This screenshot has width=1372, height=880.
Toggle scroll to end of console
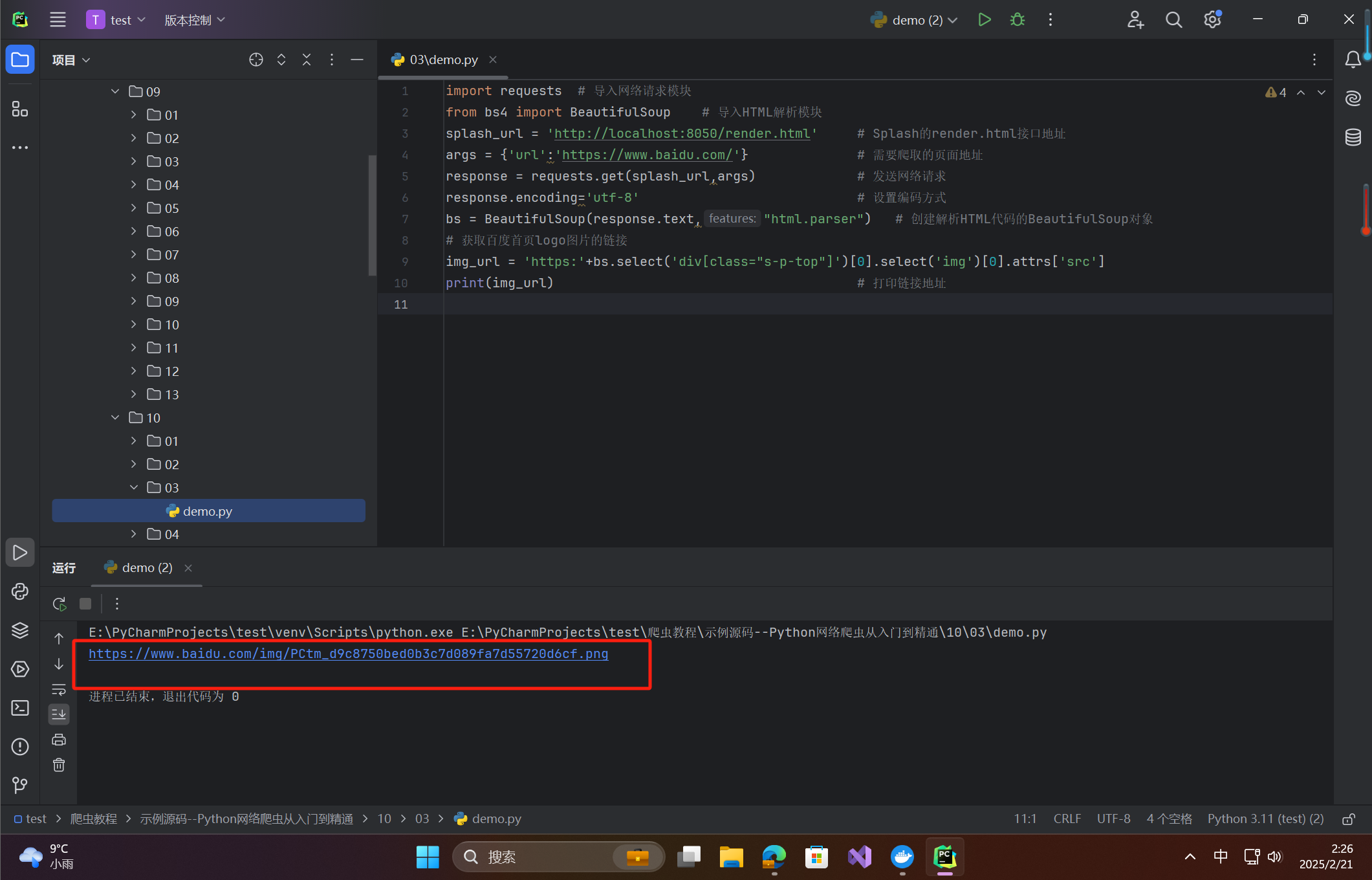tap(59, 714)
